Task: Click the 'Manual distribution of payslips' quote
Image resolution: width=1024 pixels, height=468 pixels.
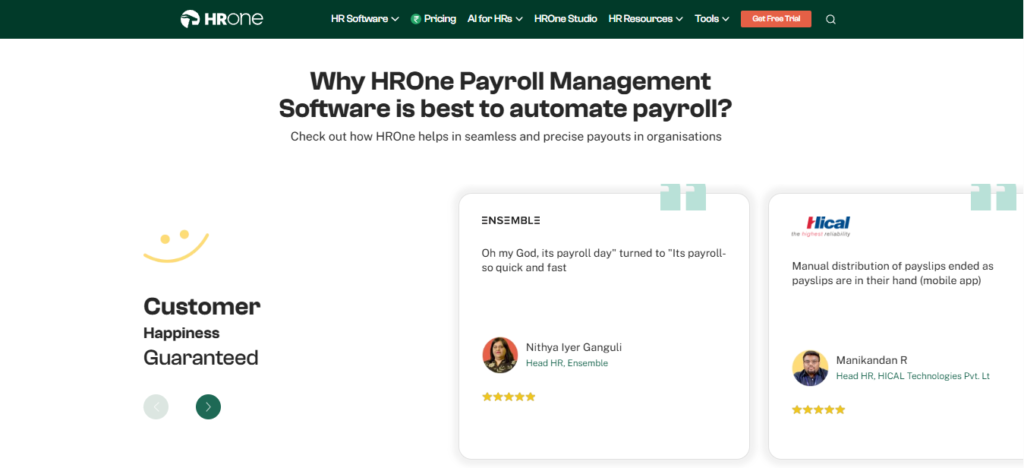Action: tap(893, 273)
